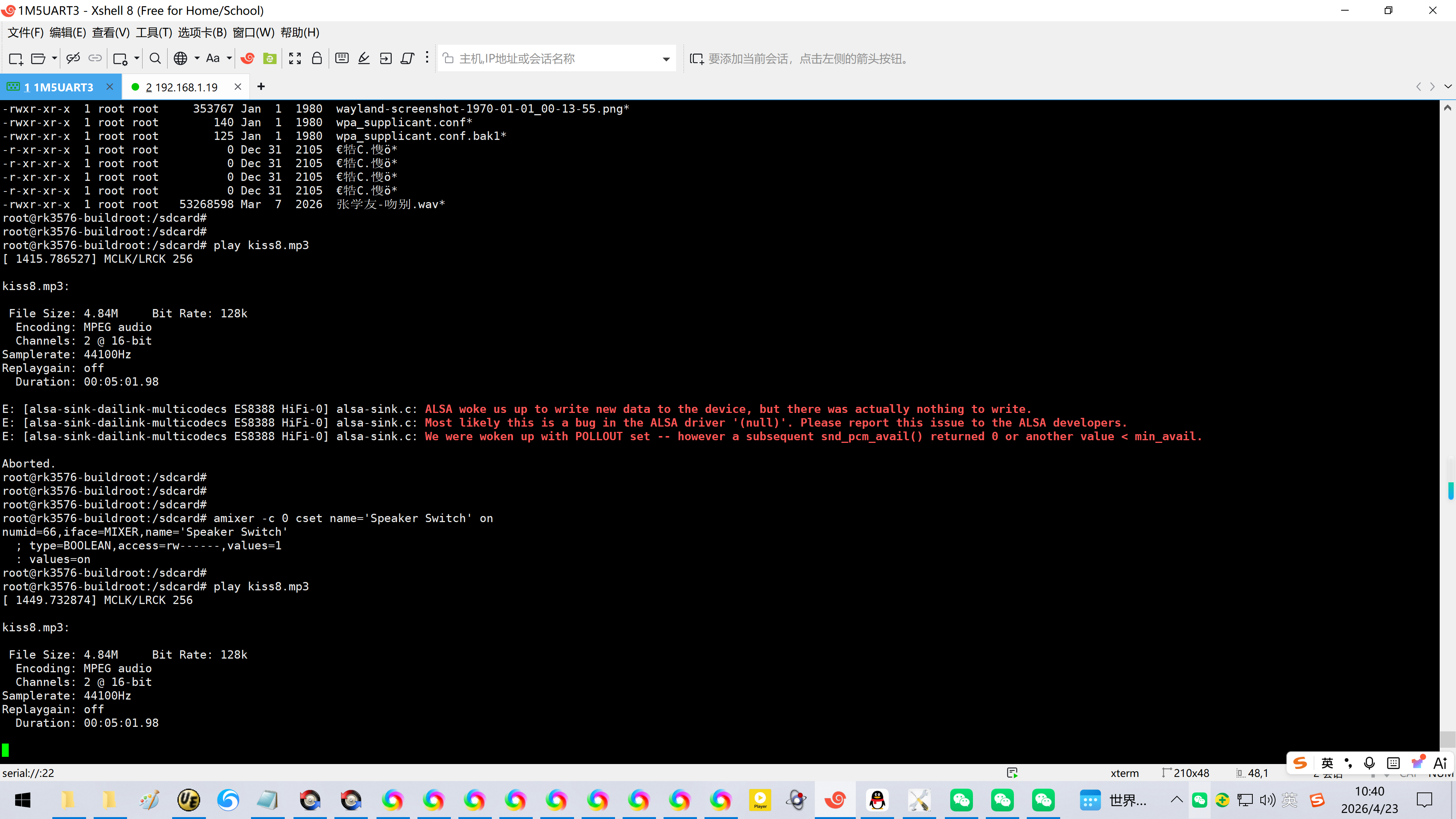
Task: Open the Find magnifier tool
Action: pyautogui.click(x=155, y=58)
